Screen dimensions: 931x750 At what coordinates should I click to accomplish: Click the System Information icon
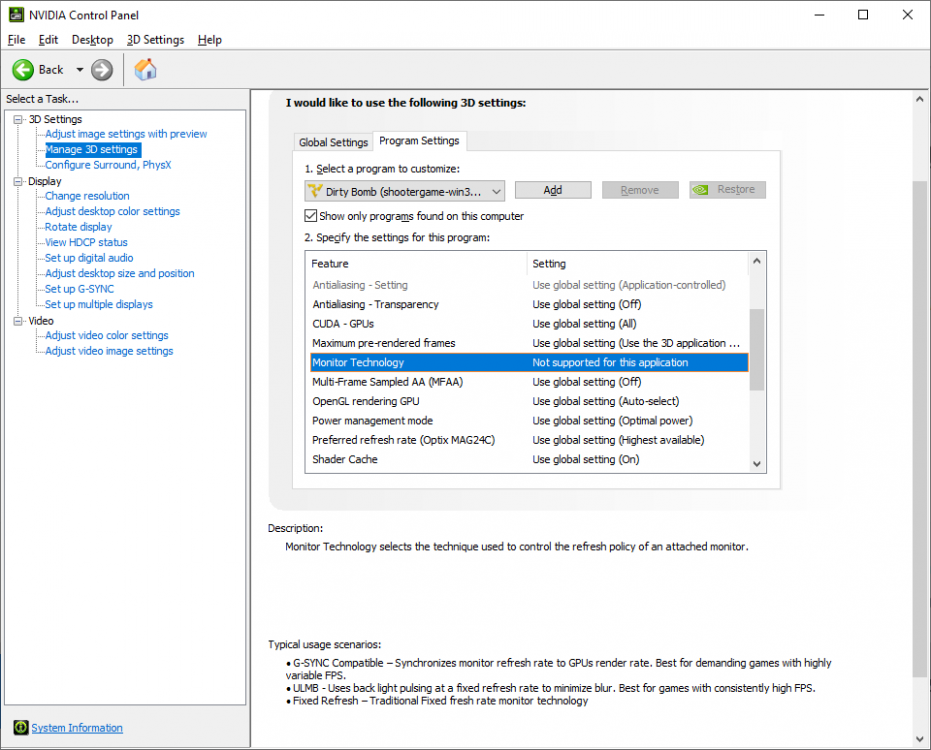(x=21, y=727)
